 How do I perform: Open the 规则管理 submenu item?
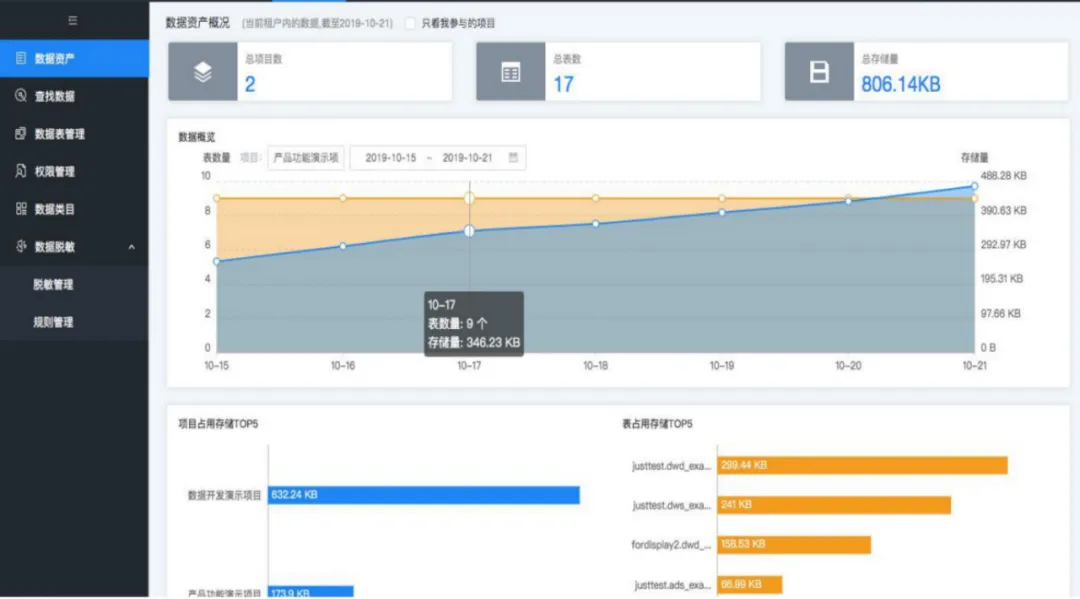(54, 322)
